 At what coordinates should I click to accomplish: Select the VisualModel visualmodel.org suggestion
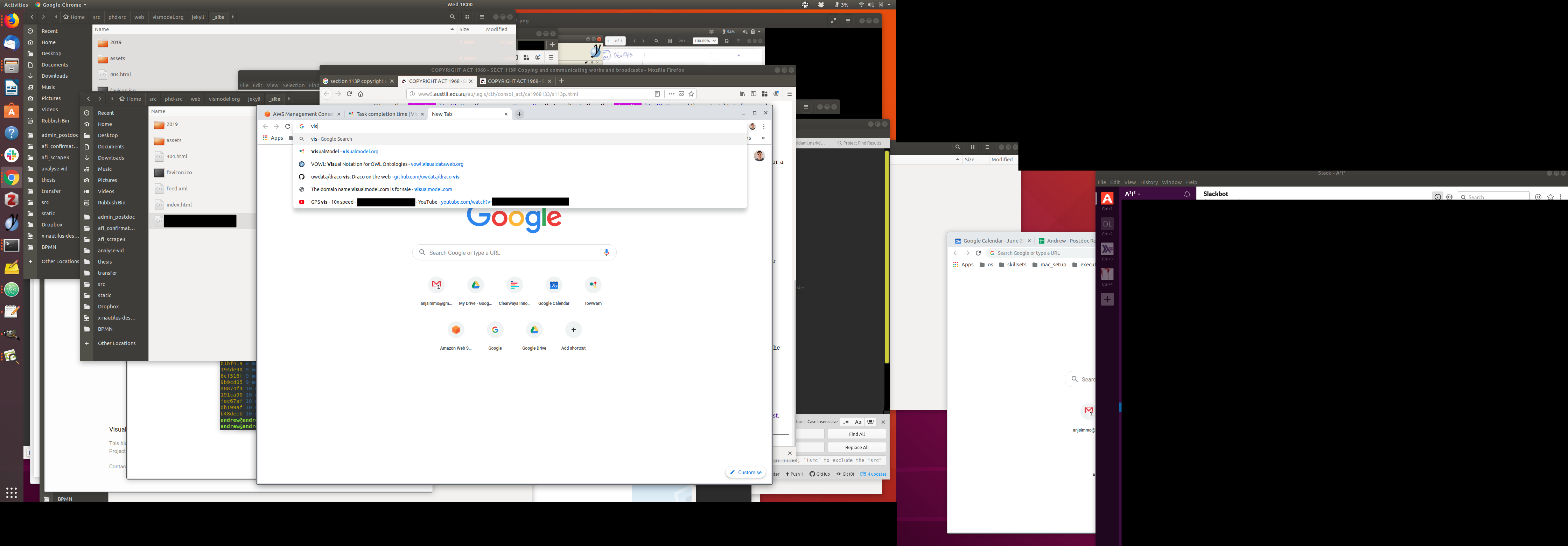pos(344,152)
